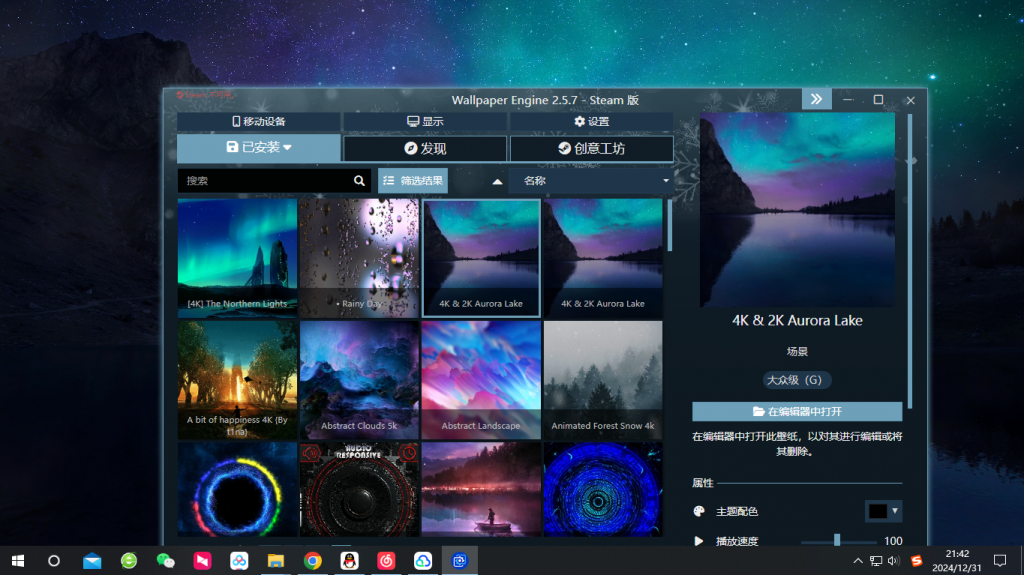Click the network status tray icon
Image resolution: width=1024 pixels, height=575 pixels.
876,561
